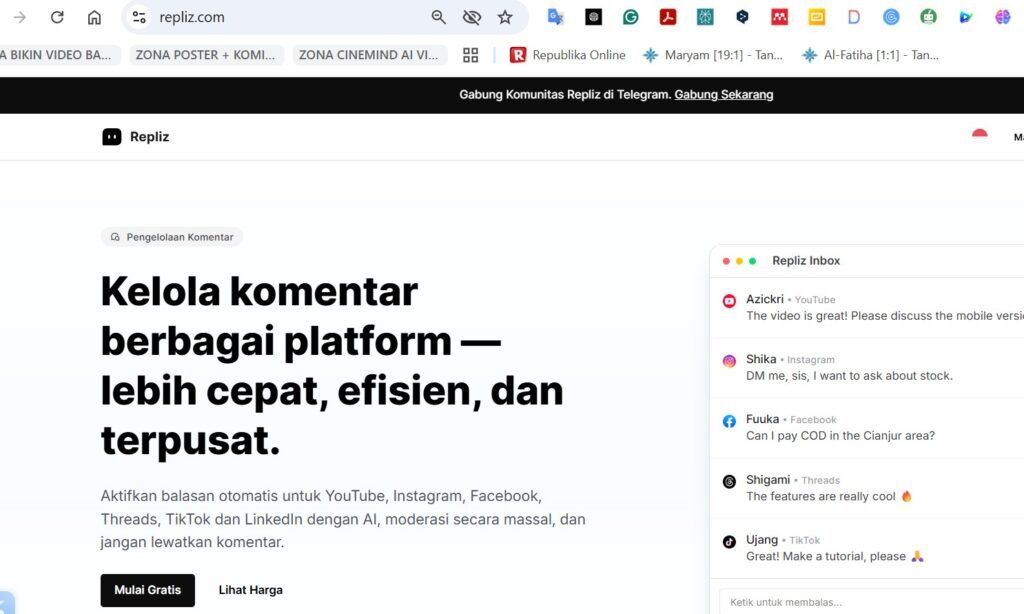This screenshot has width=1024, height=614.
Task: Open the red Mendeley-style extension icon
Action: coord(779,17)
